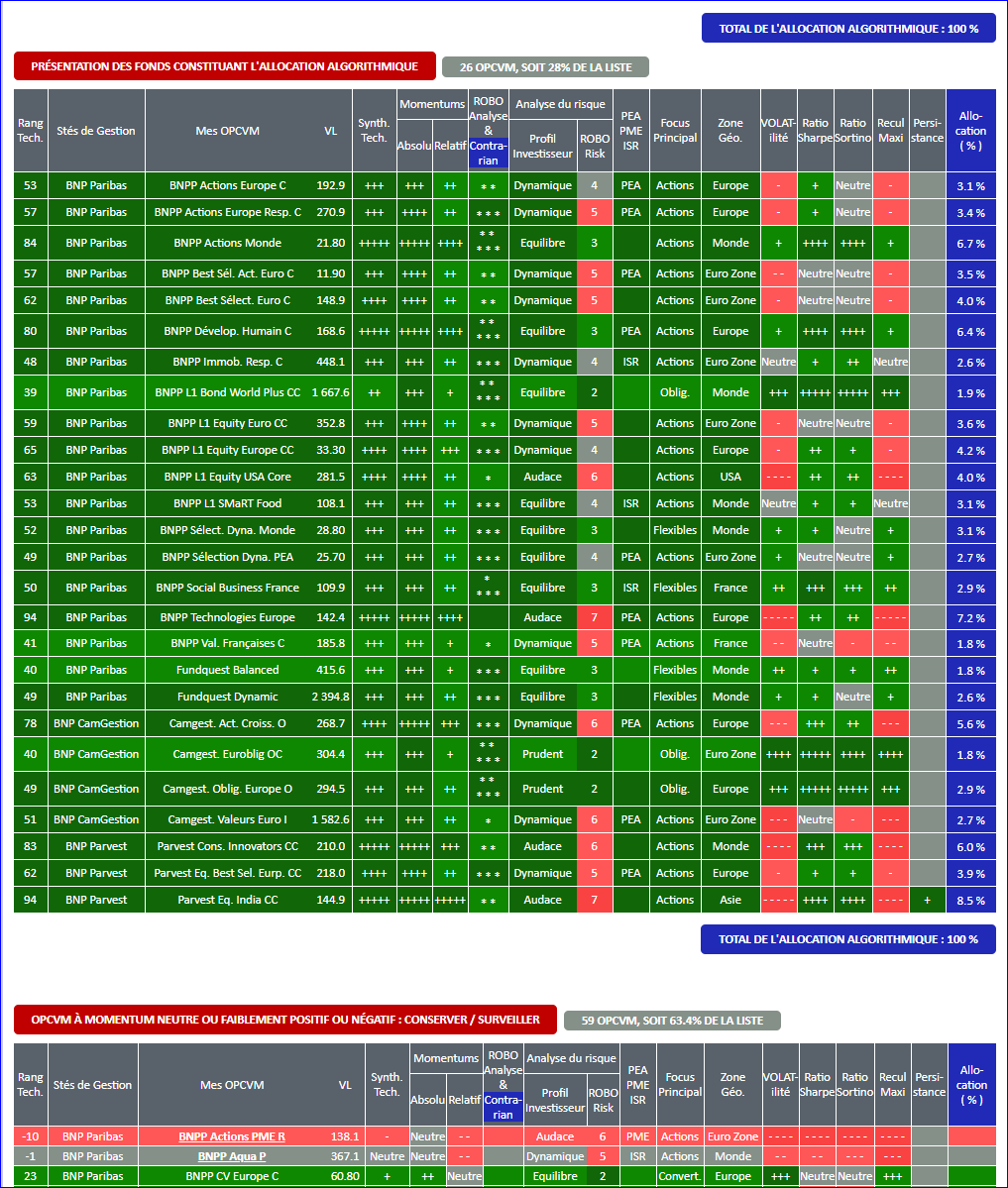Click the 'Contra-rian' blue header in second table

pos(504,1107)
